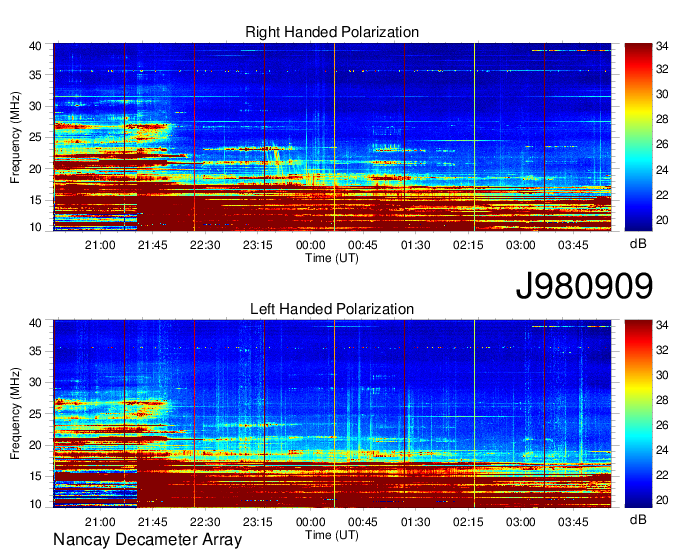Click the 25 MHz tick on Left Handed plot
This screenshot has height=552, width=680.
[35, 414]
